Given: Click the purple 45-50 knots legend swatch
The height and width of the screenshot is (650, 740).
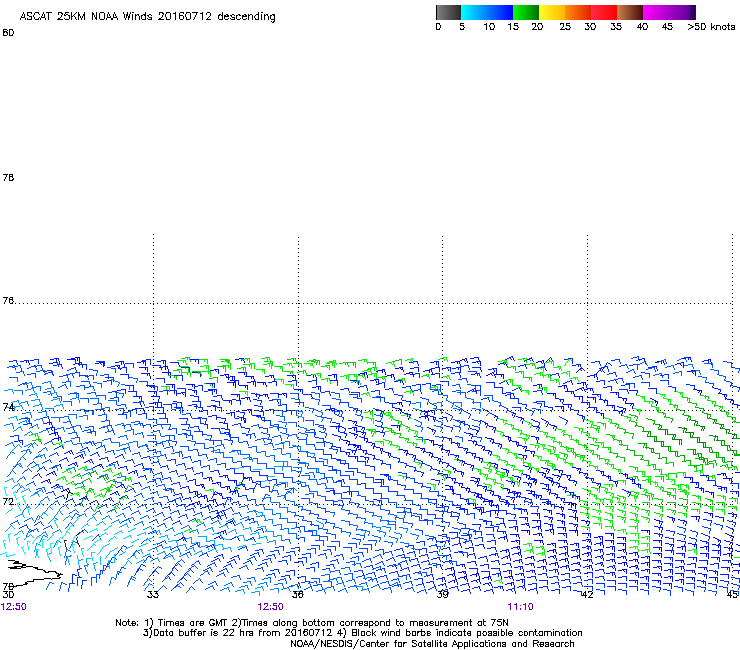Looking at the screenshot, I should pos(682,12).
